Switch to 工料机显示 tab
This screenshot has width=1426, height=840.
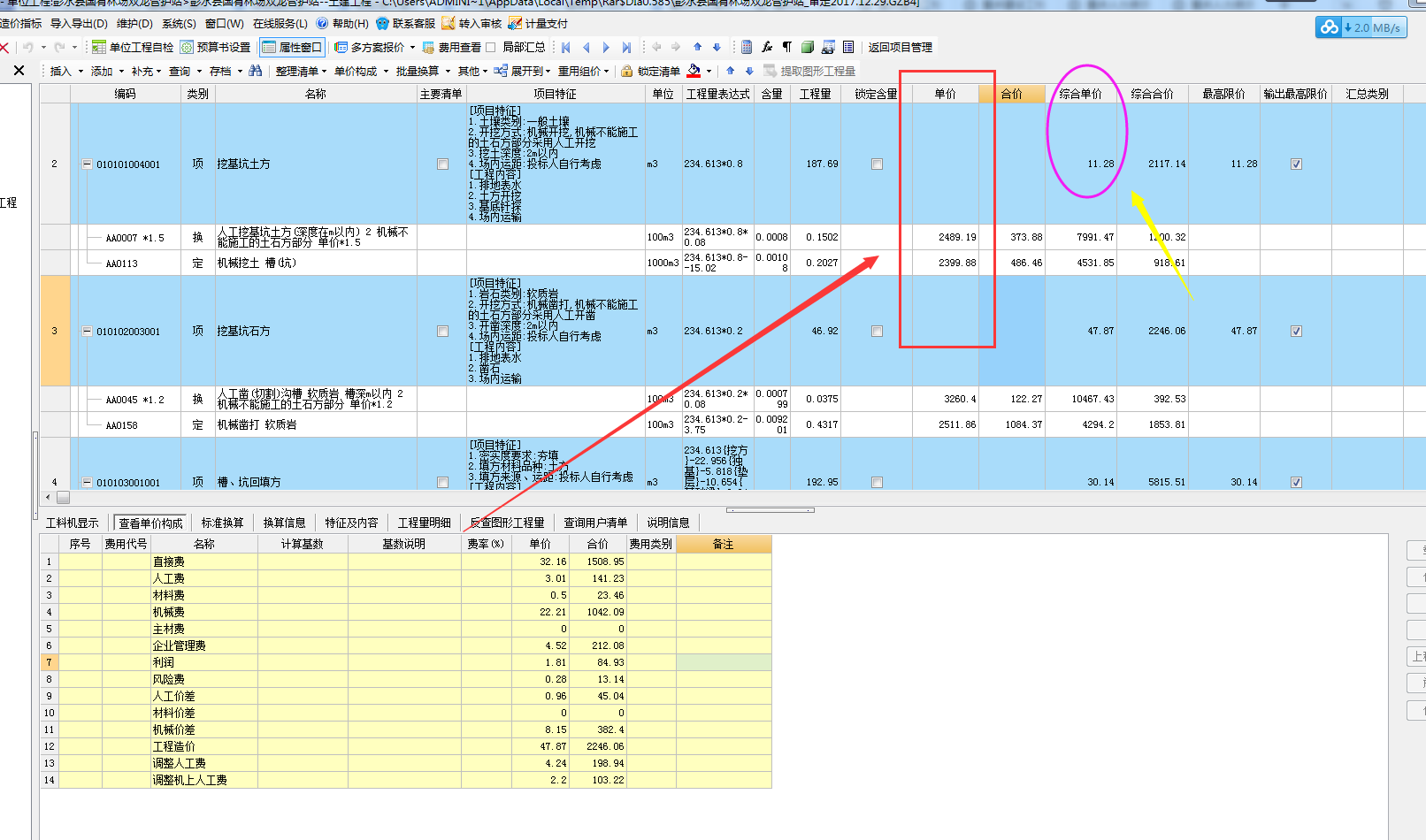(x=73, y=523)
